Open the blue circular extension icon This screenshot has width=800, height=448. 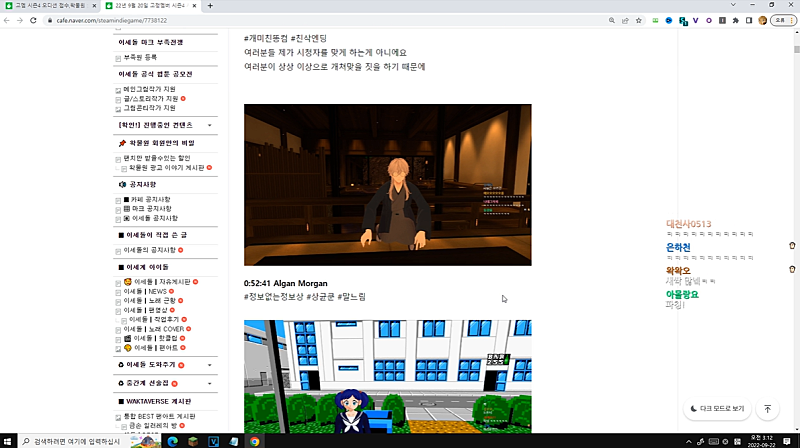669,20
